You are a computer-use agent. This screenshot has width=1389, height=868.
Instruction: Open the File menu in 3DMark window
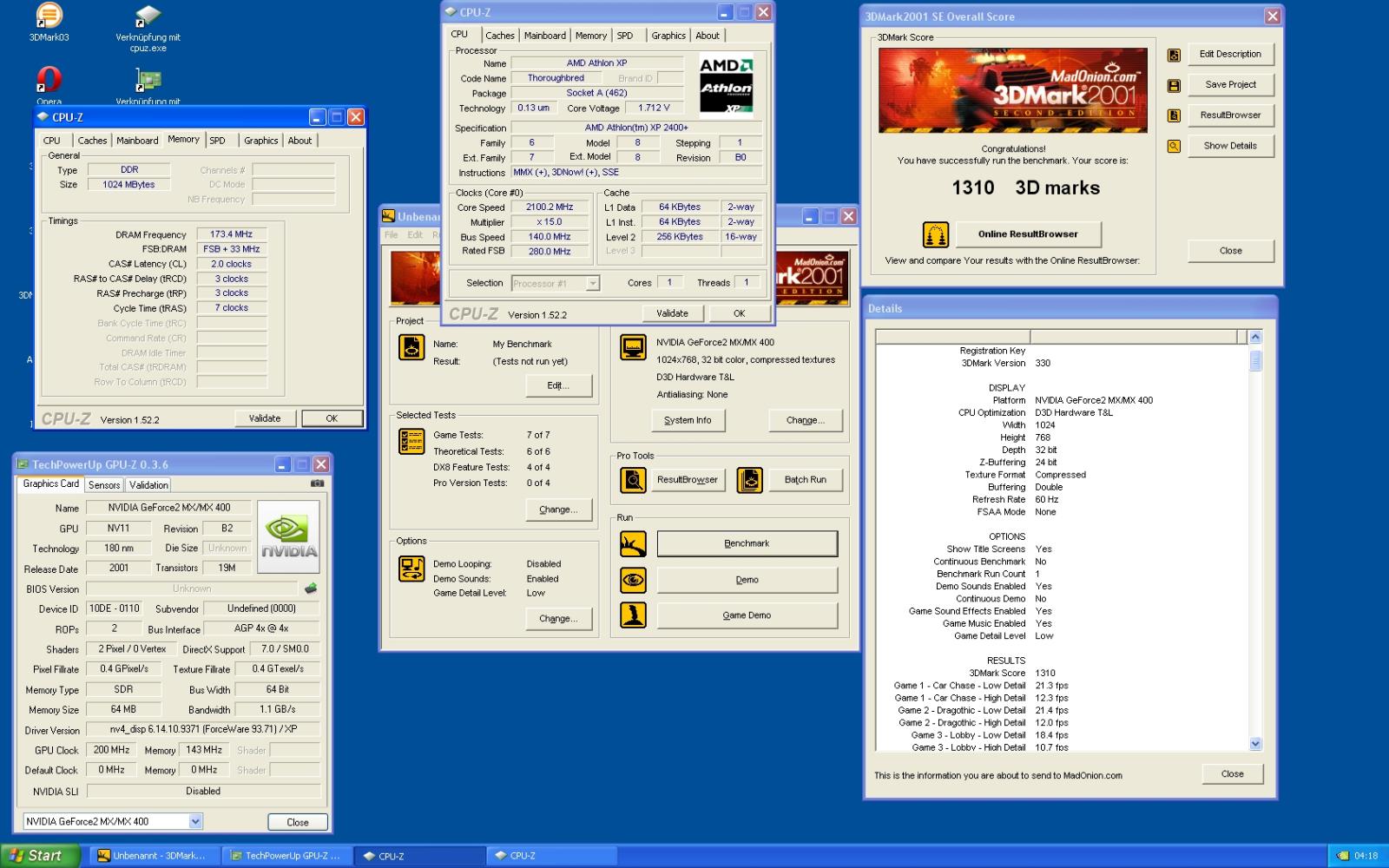tap(392, 235)
